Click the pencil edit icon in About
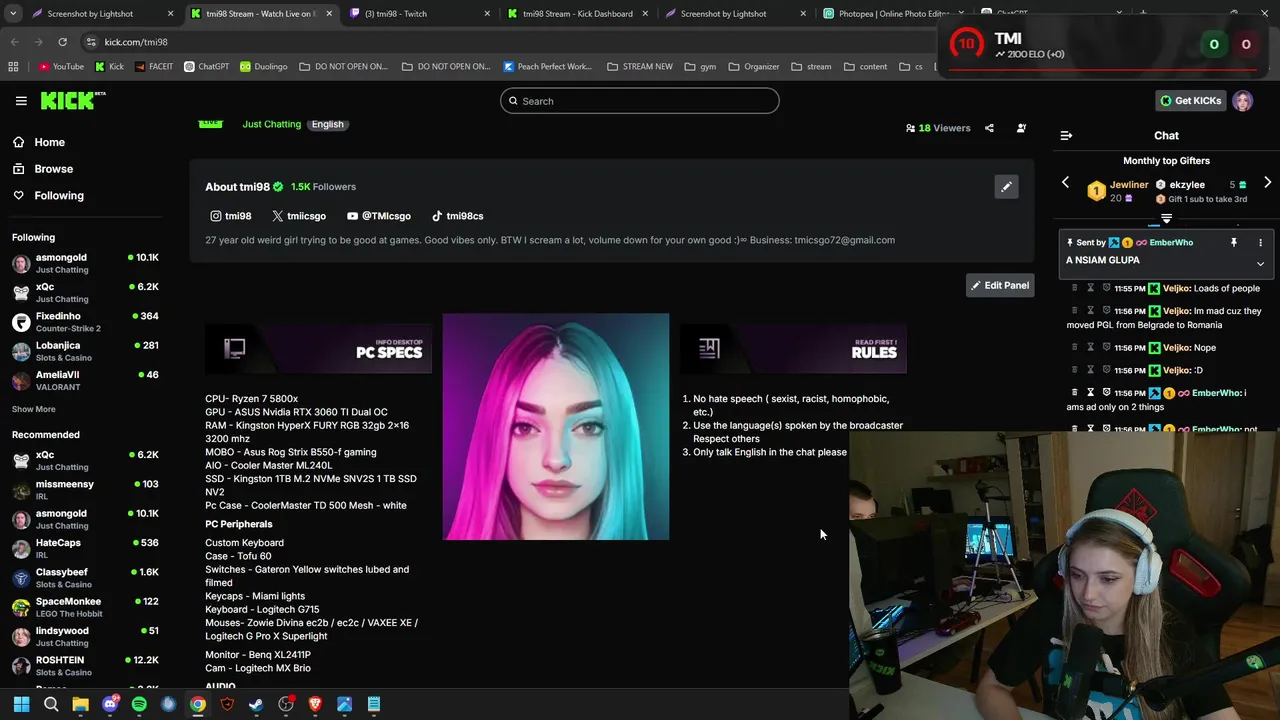Screen dimensions: 1280x720 1006,187
